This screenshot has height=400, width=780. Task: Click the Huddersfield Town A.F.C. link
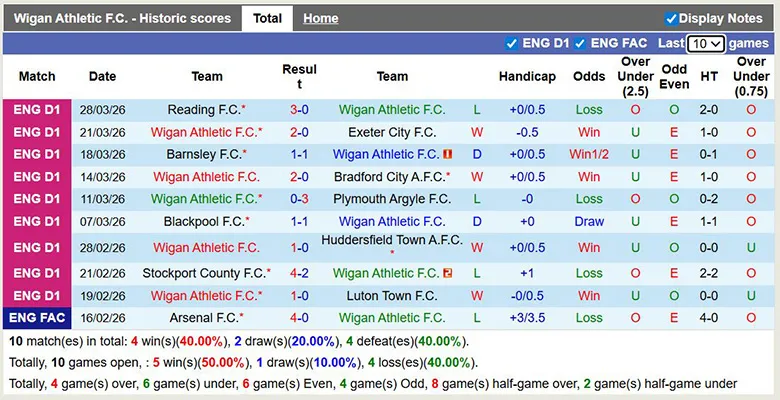tap(392, 241)
